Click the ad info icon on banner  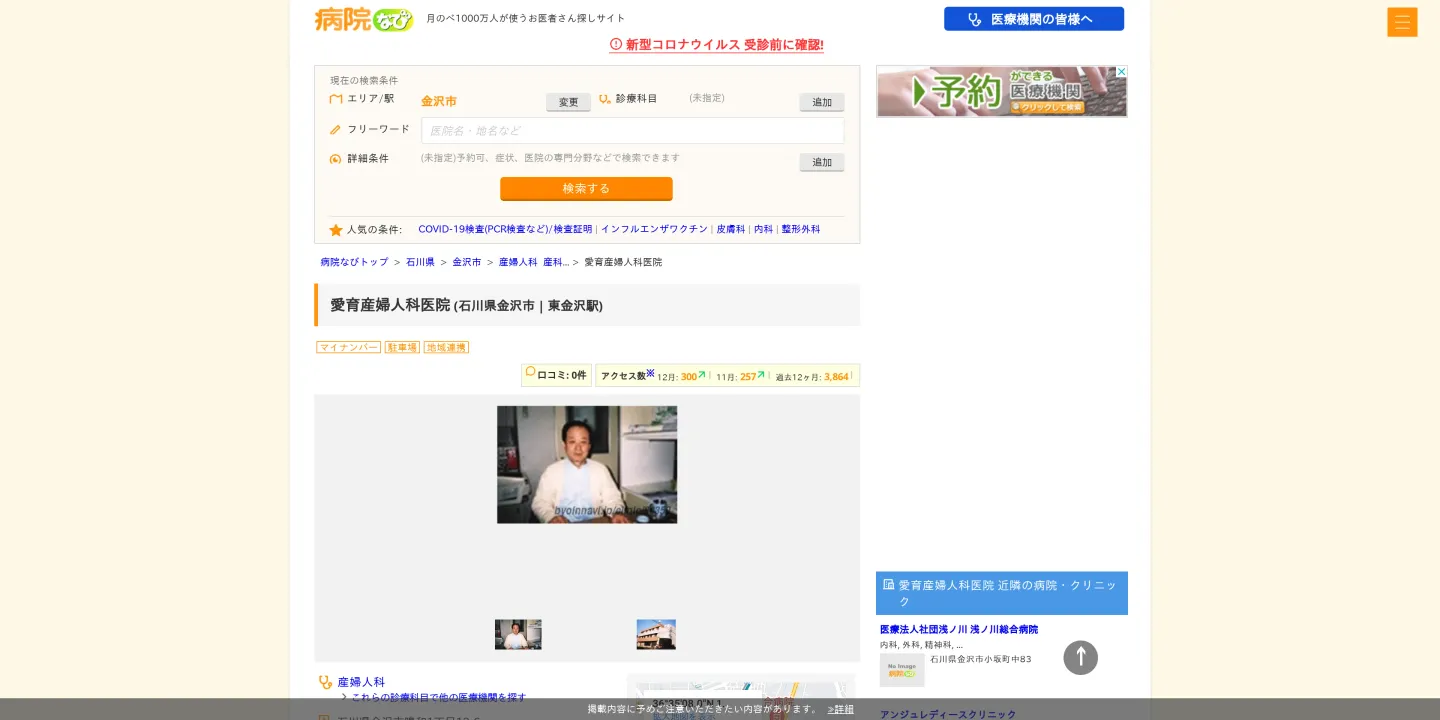(1122, 72)
